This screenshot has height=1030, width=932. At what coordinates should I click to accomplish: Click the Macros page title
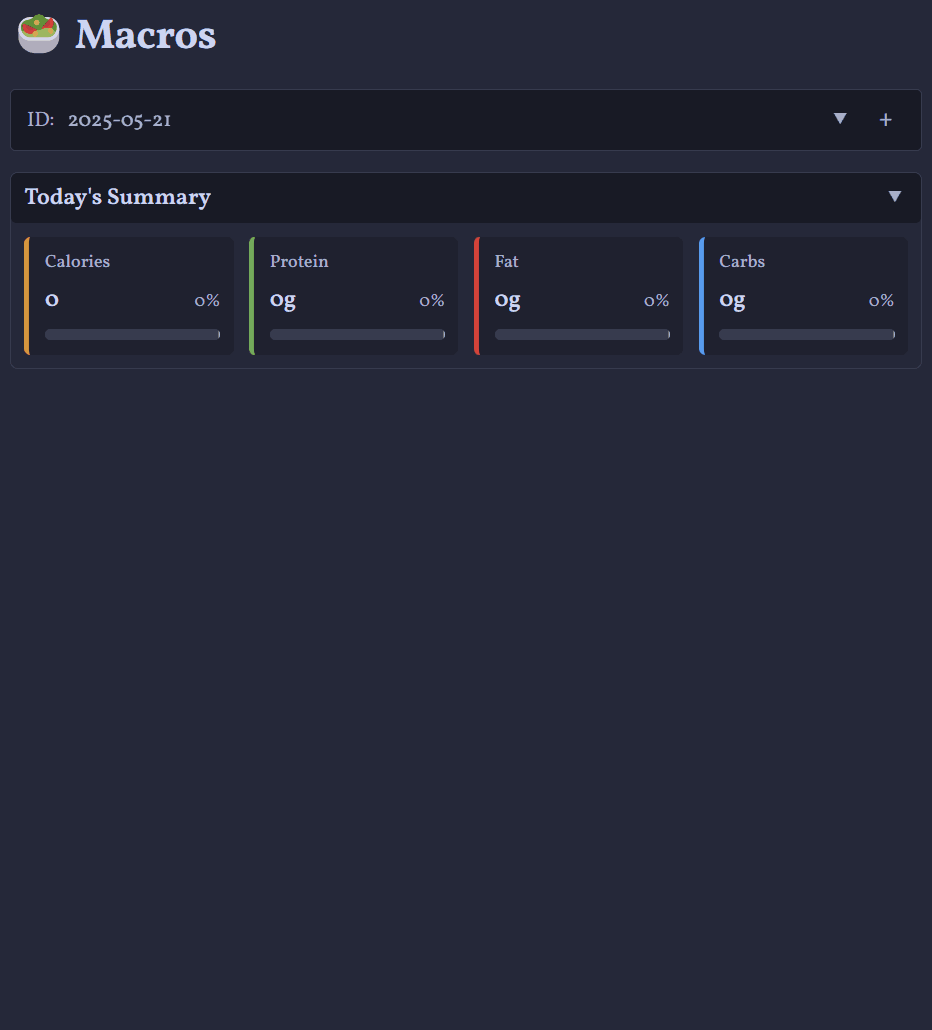(x=145, y=35)
